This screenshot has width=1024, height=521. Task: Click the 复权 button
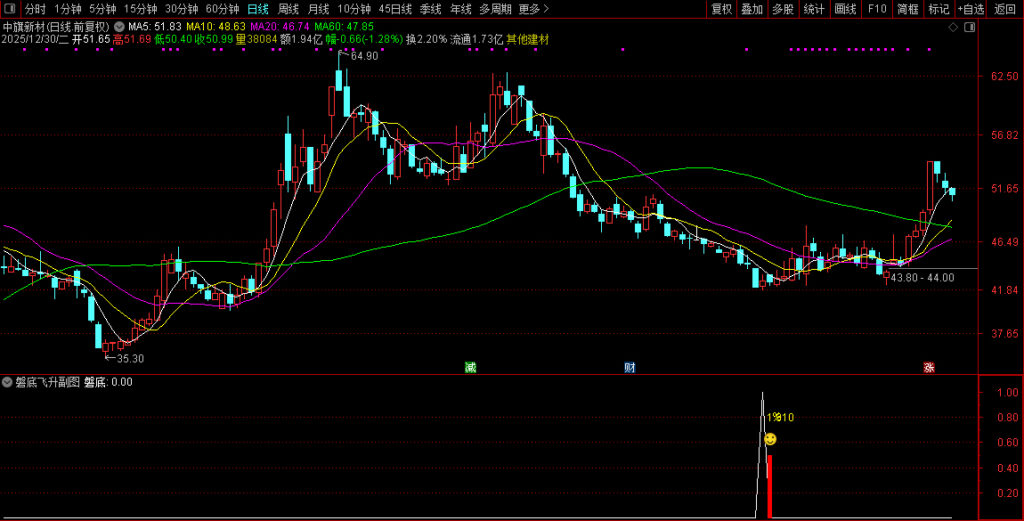(x=721, y=9)
